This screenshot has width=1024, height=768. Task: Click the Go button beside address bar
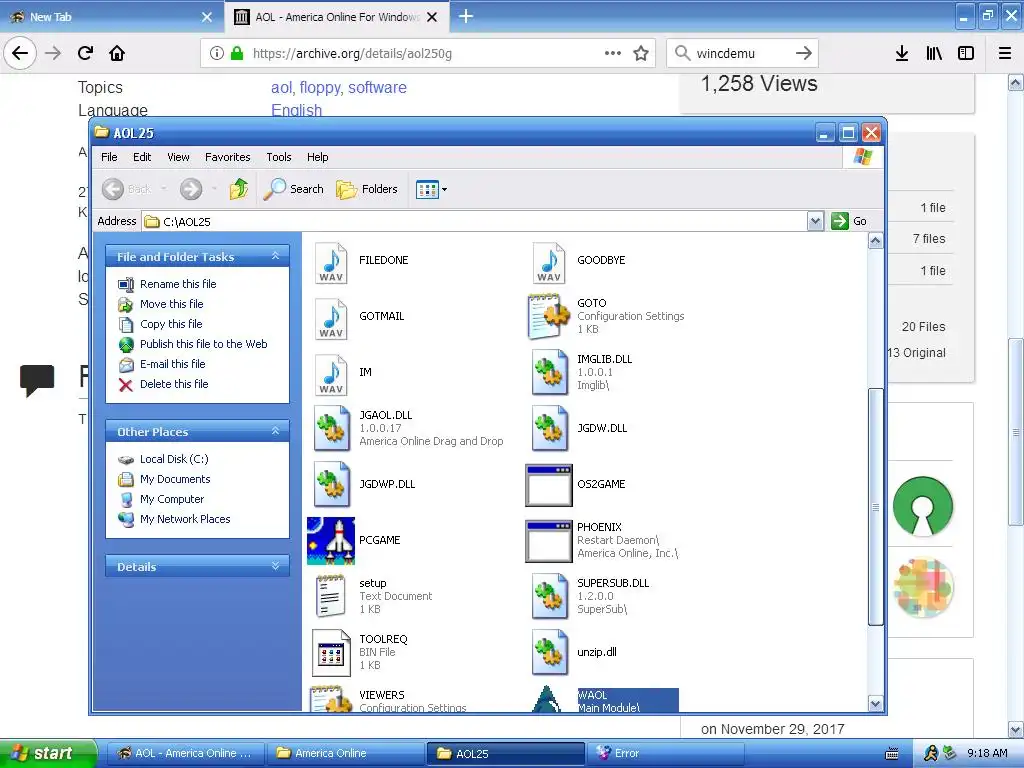pos(849,221)
